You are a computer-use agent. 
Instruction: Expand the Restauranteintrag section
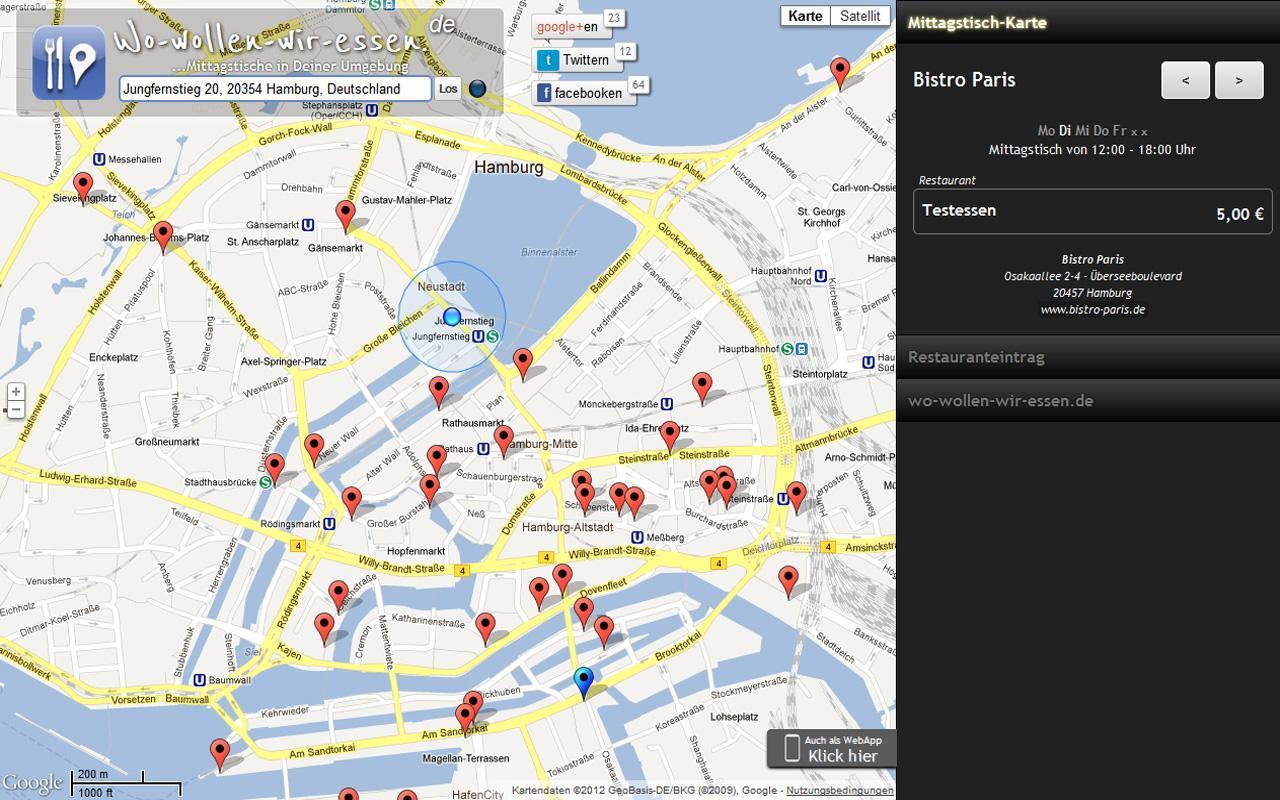1088,357
